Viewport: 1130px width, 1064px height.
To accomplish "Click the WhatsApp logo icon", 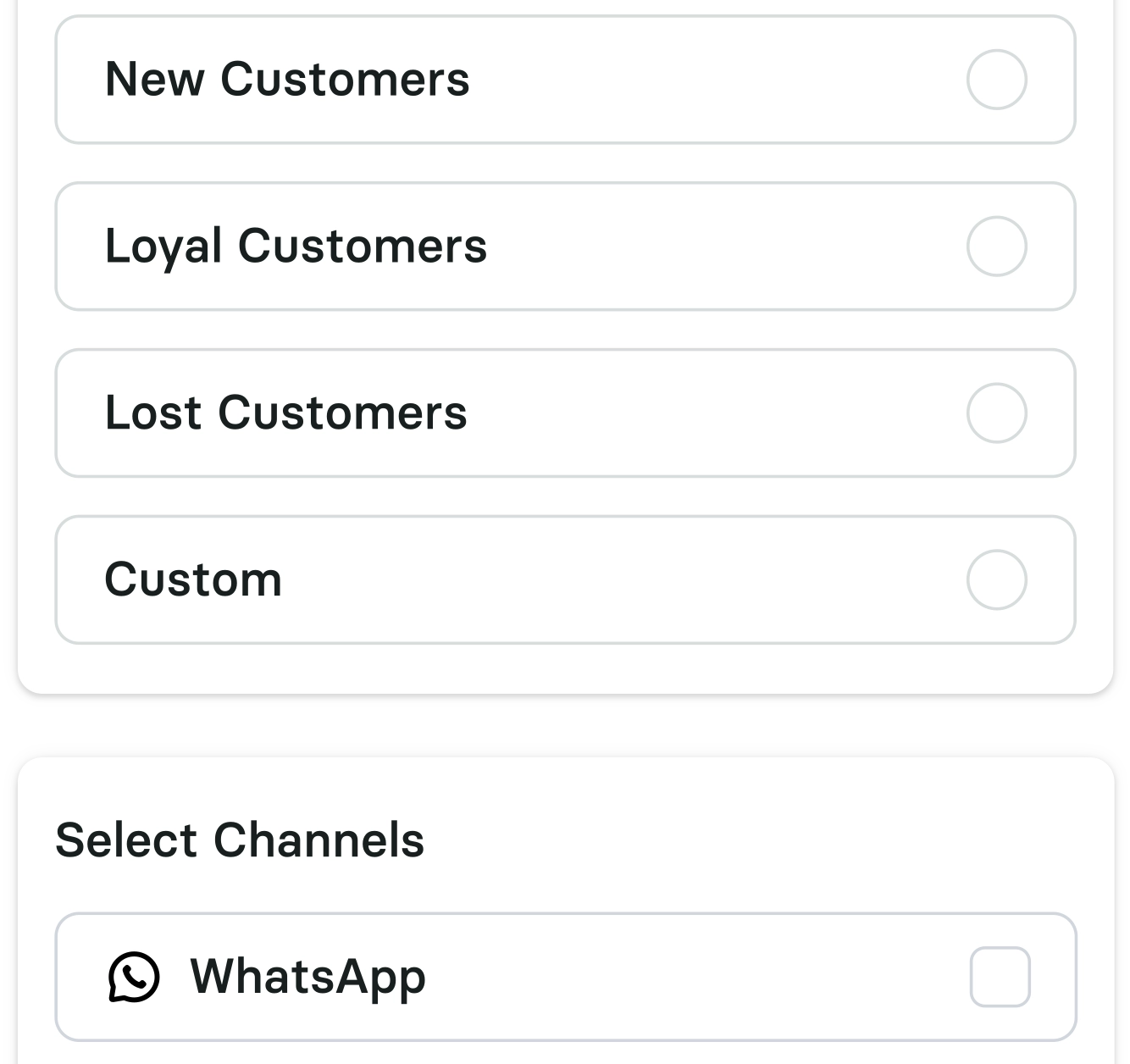I will pos(134,977).
